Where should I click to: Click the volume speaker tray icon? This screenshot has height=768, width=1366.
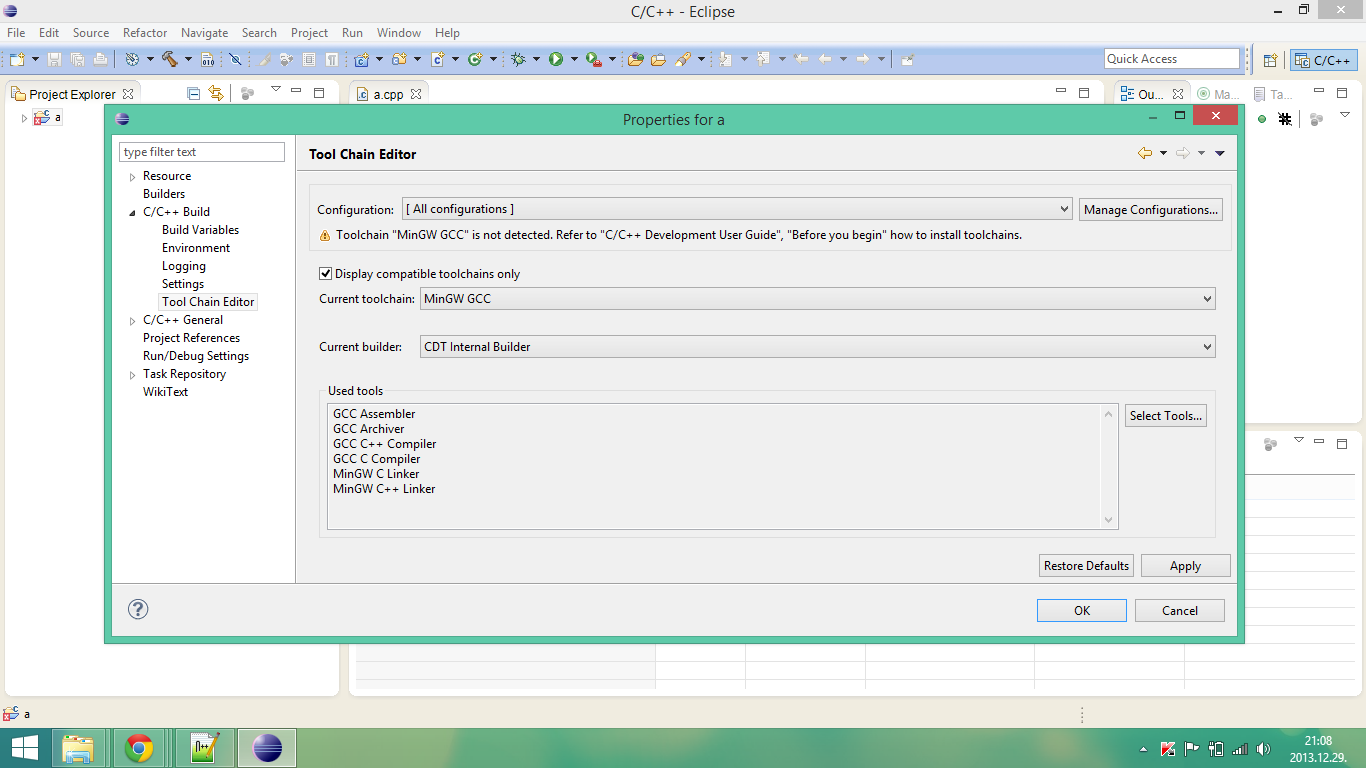[x=1263, y=749]
